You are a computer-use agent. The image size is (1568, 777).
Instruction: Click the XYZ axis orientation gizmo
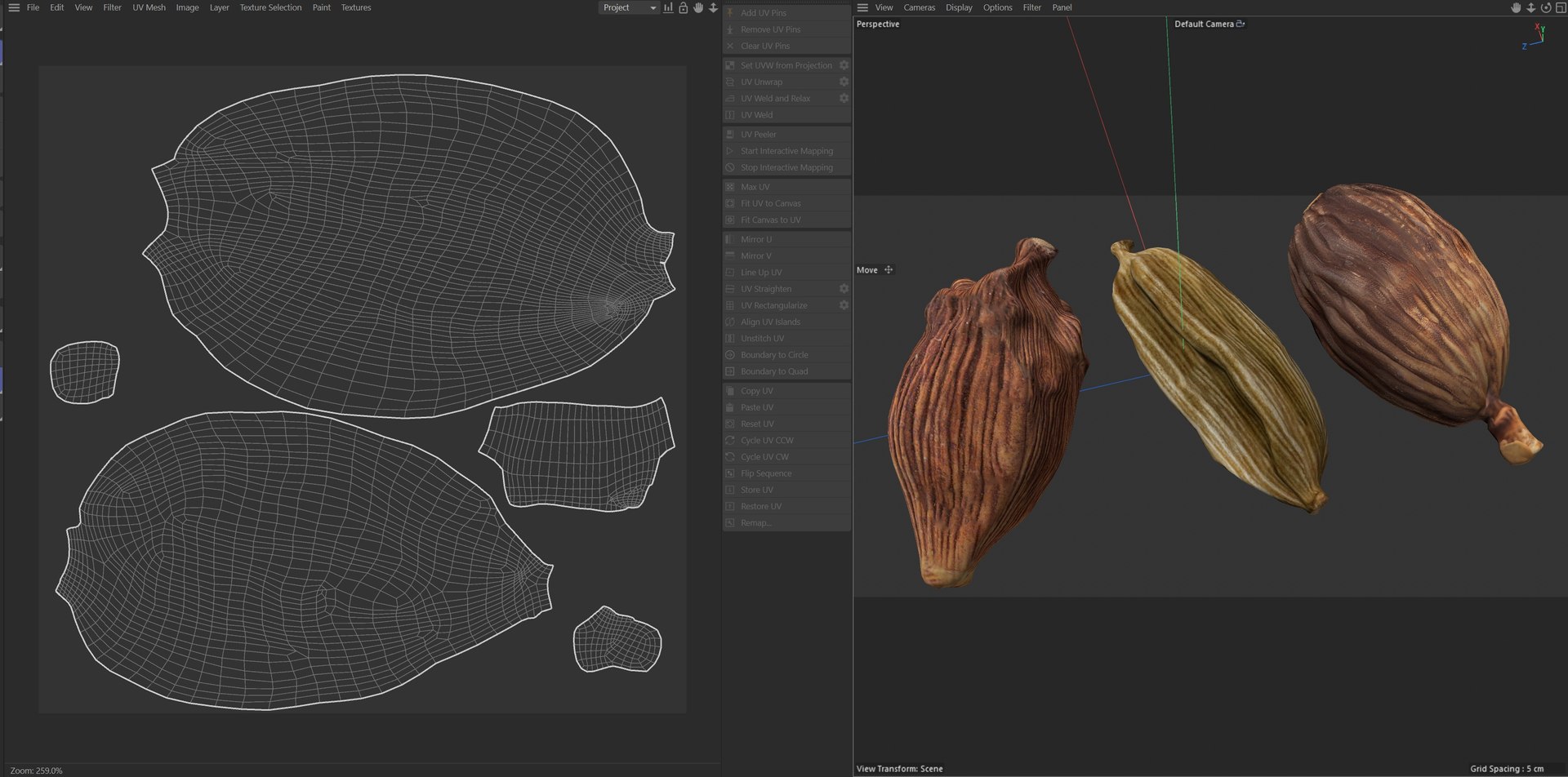point(1533,37)
